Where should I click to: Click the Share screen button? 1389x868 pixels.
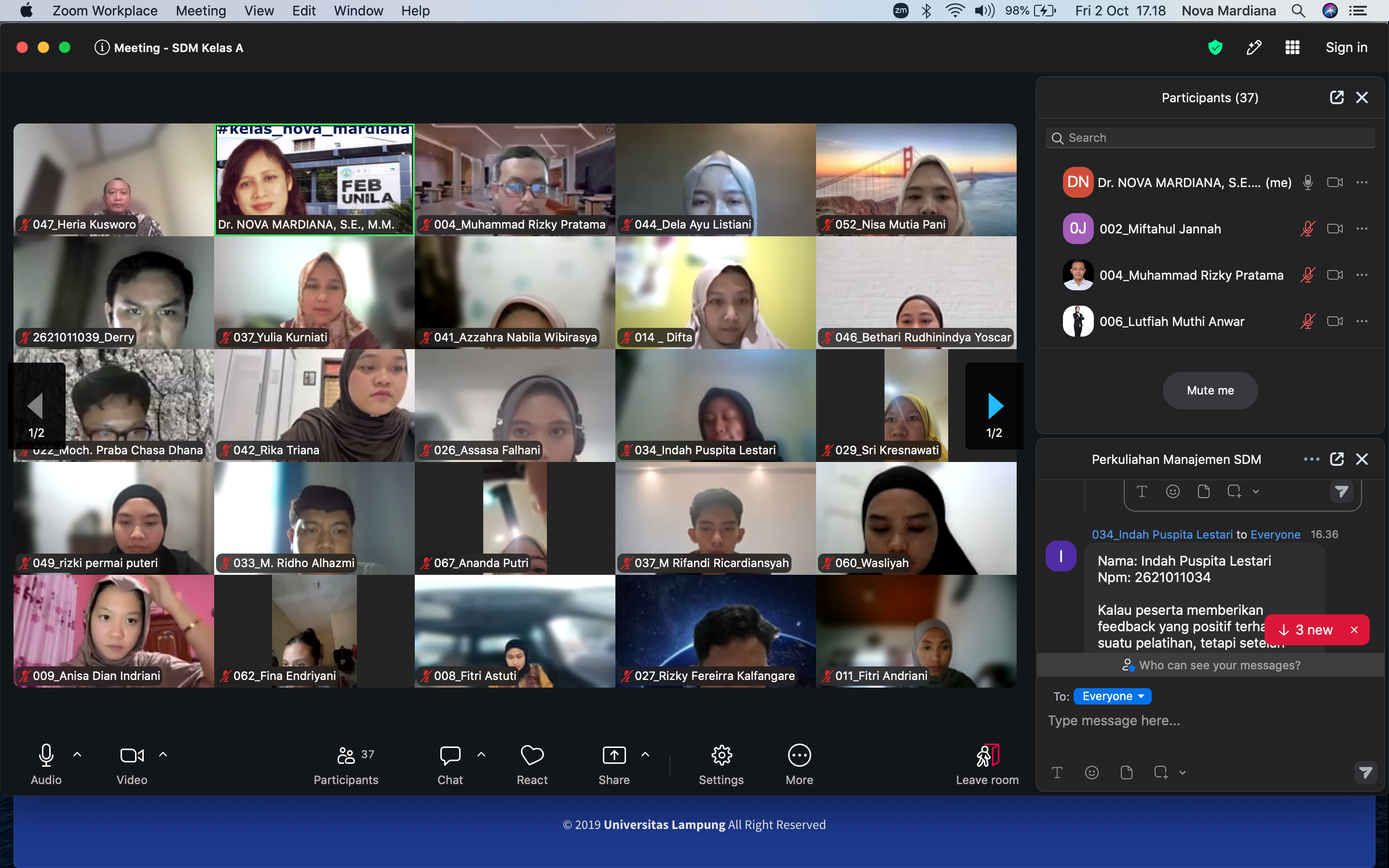[614, 764]
